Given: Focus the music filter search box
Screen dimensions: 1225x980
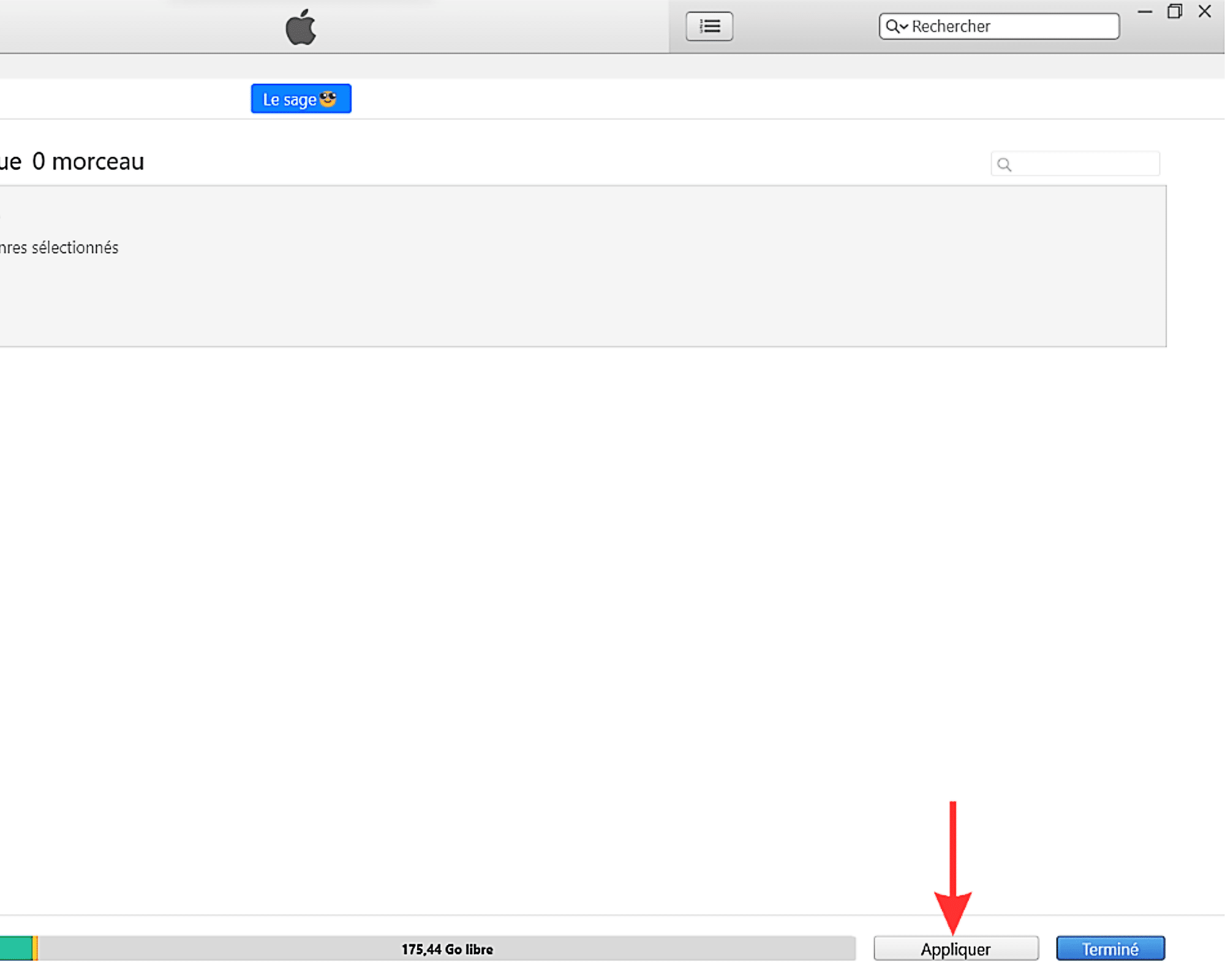Looking at the screenshot, I should pyautogui.click(x=1075, y=164).
